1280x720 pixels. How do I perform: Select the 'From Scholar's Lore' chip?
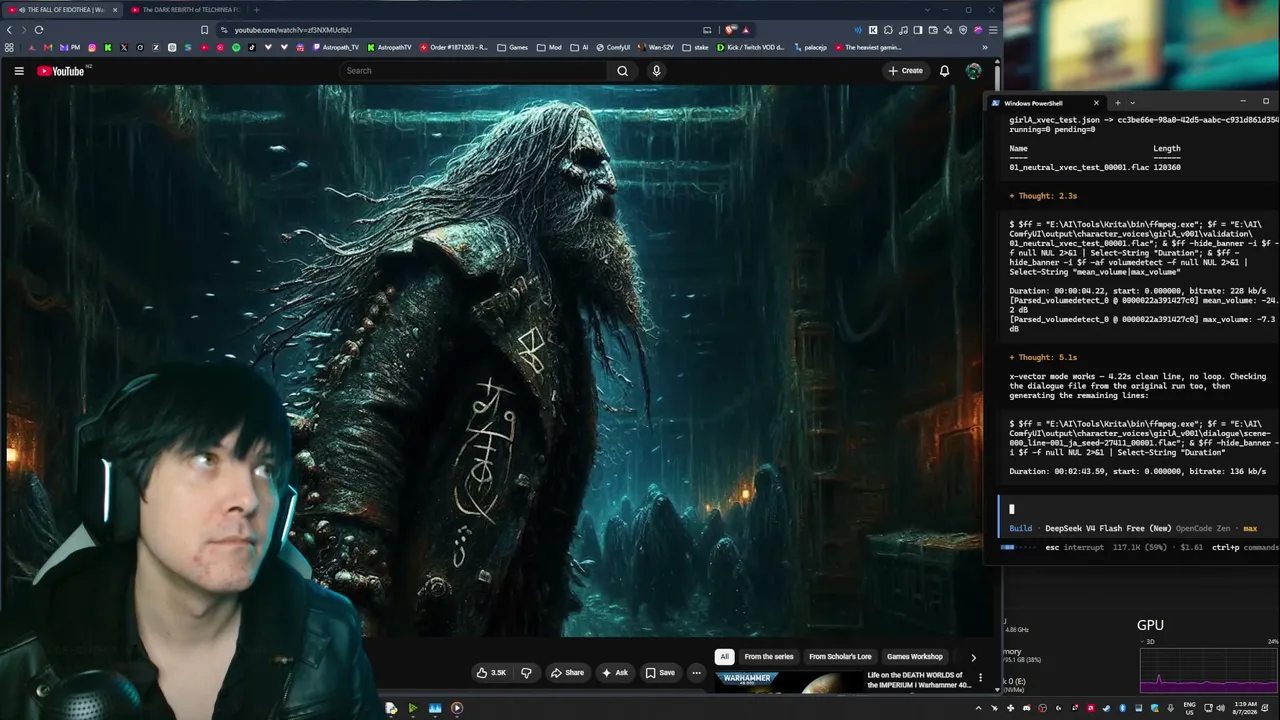click(840, 657)
